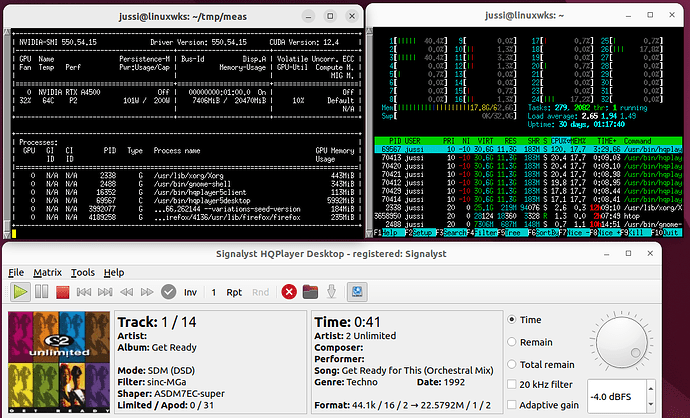Click 'NVIDIA RTX A4500' GPU name text

(x=69, y=92)
